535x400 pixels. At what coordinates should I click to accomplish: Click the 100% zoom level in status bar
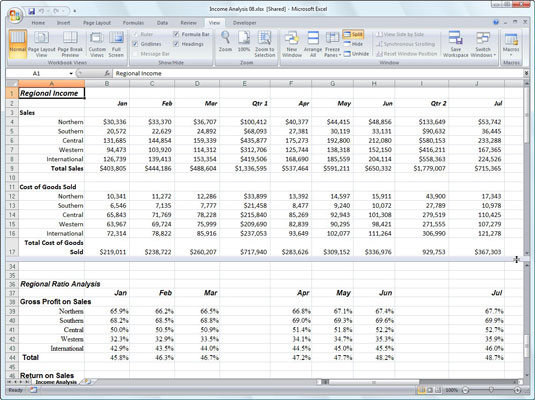point(451,390)
